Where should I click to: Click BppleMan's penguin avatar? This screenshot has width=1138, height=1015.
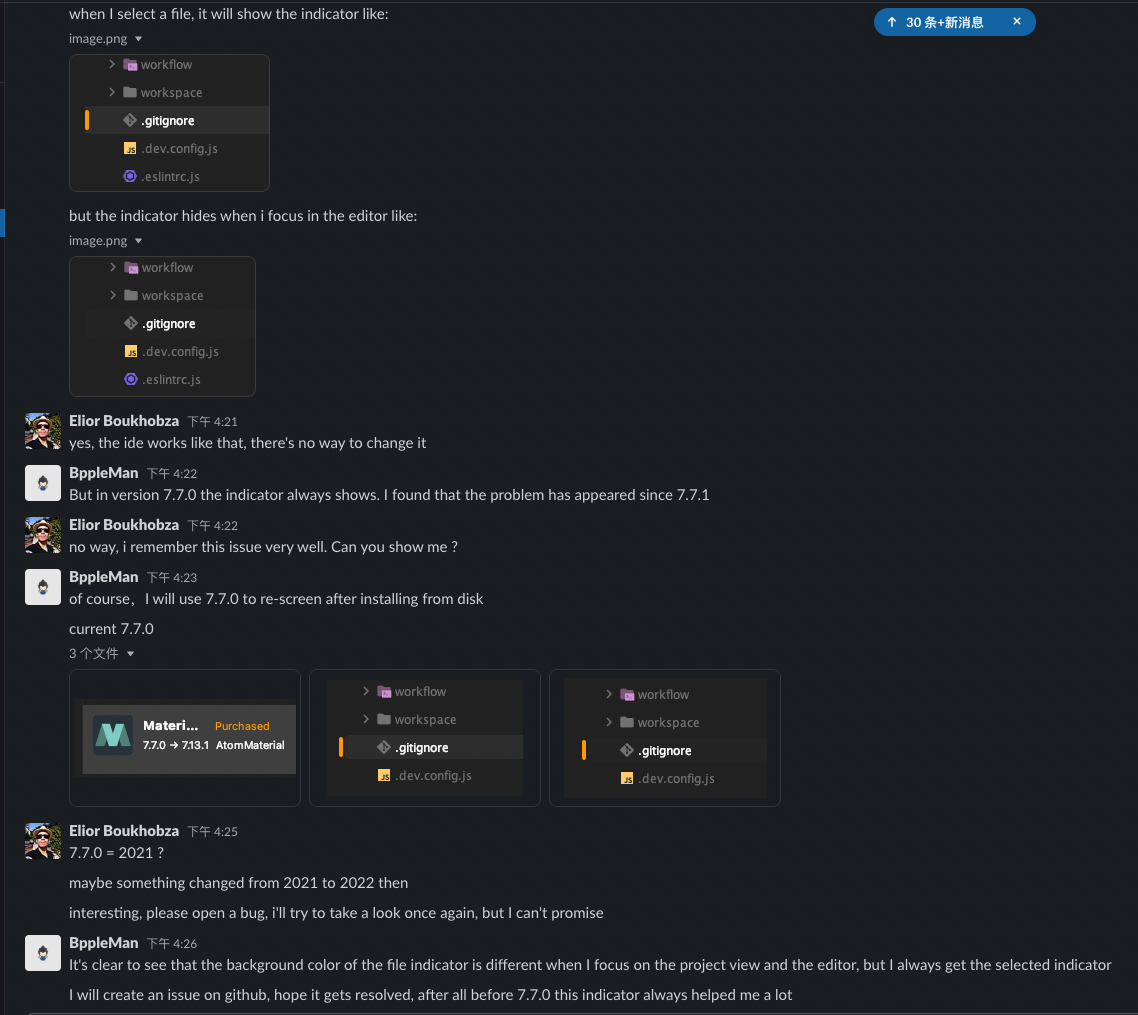(x=42, y=483)
